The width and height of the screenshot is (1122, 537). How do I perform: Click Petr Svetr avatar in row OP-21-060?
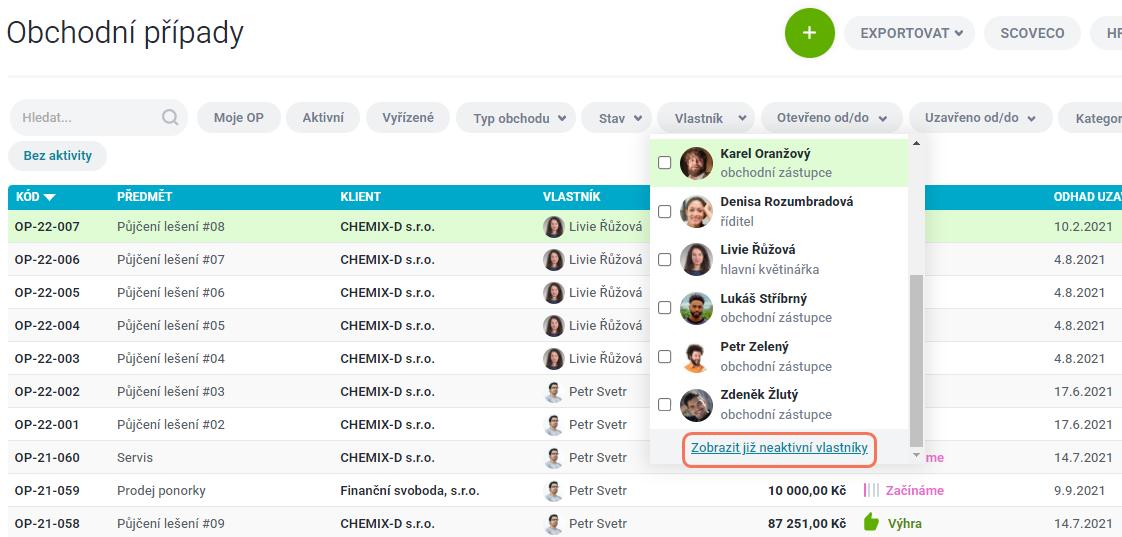click(553, 458)
